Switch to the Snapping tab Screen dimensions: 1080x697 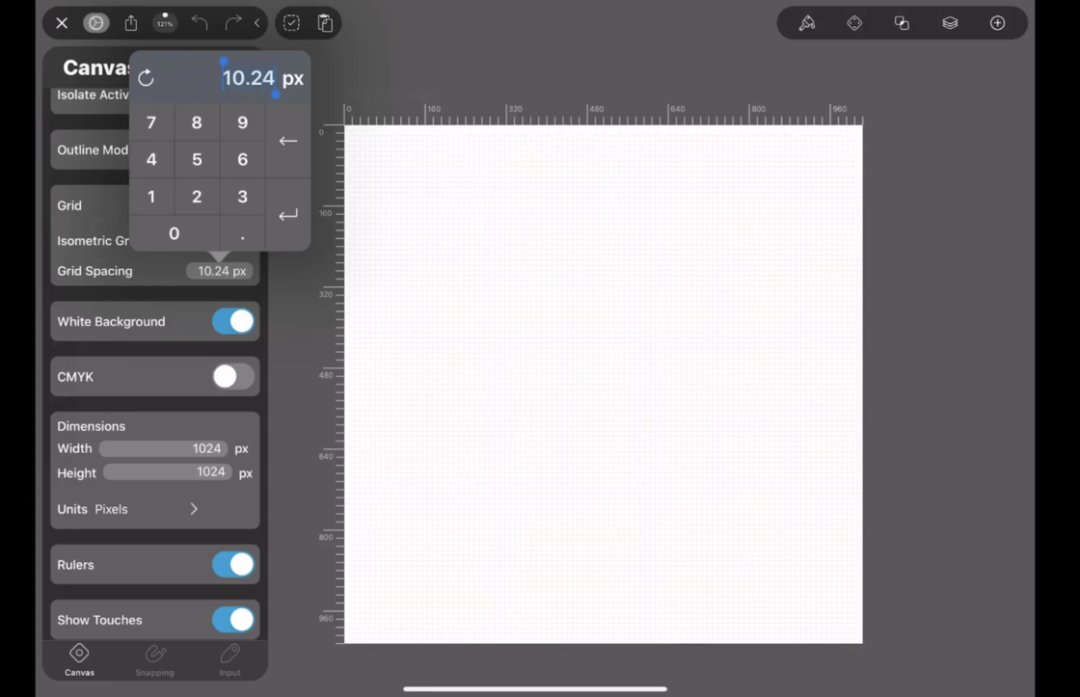(155, 660)
